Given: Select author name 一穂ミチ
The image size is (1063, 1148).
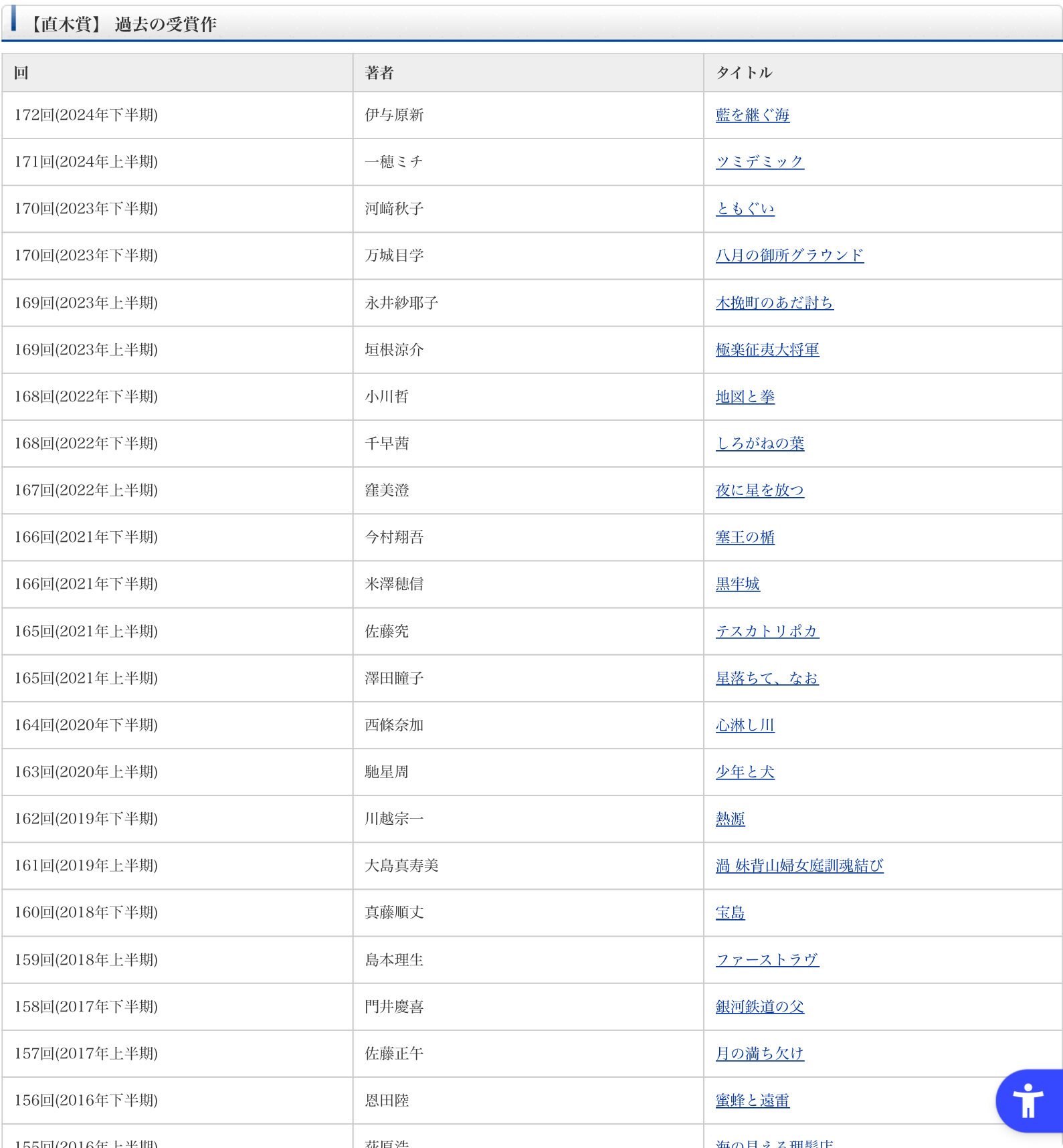Looking at the screenshot, I should tap(394, 162).
